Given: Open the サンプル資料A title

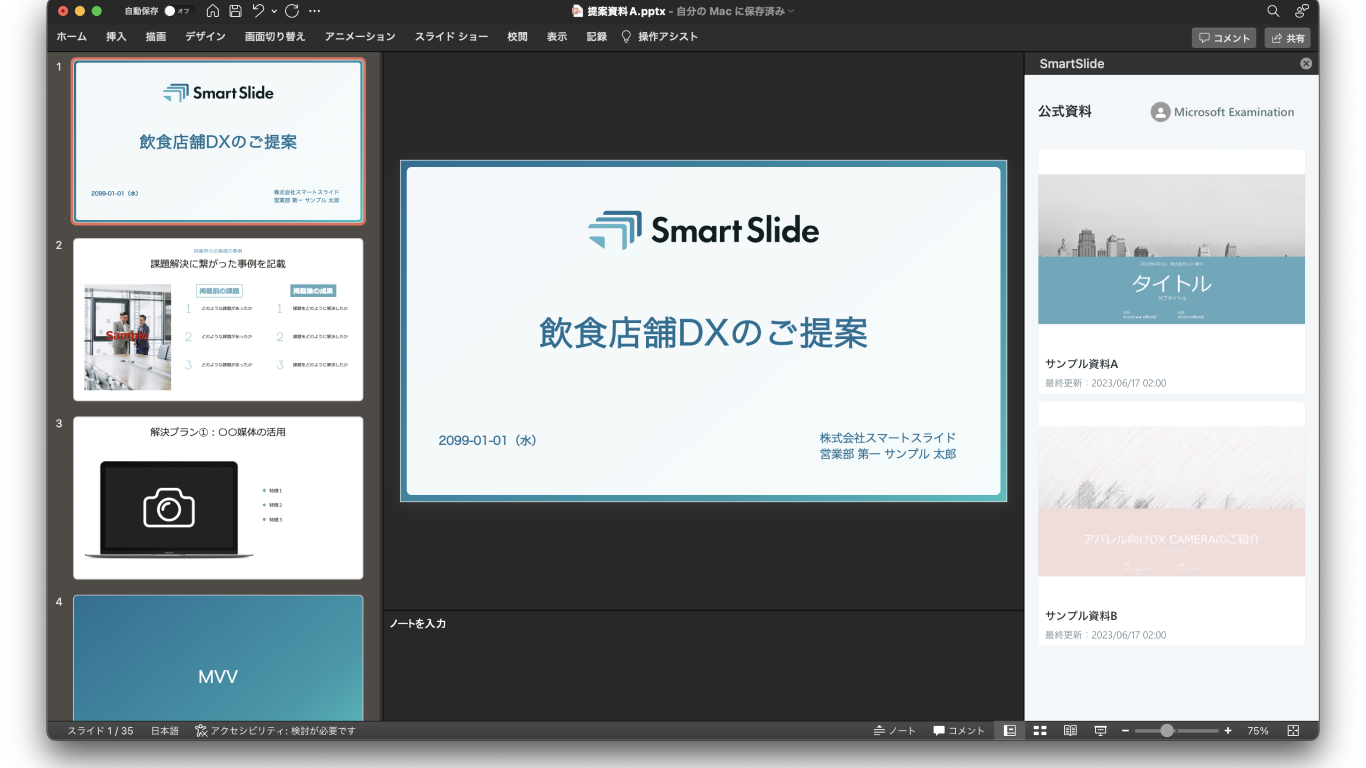Looking at the screenshot, I should click(1081, 364).
